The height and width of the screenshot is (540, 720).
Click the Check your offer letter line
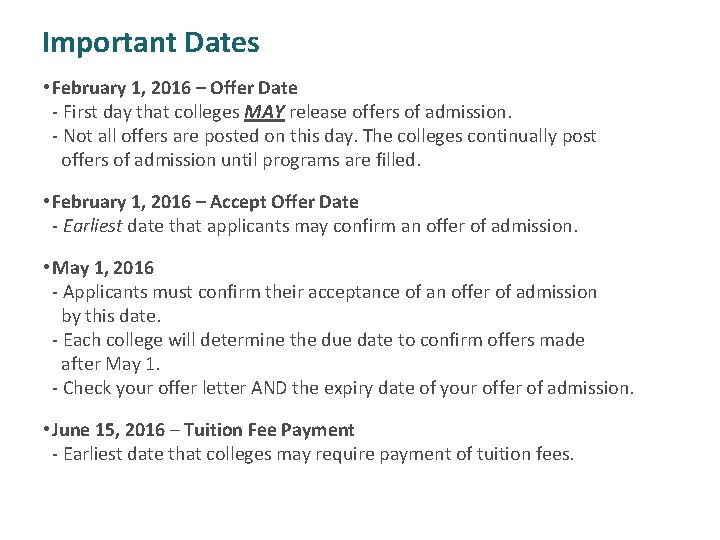pos(348,388)
